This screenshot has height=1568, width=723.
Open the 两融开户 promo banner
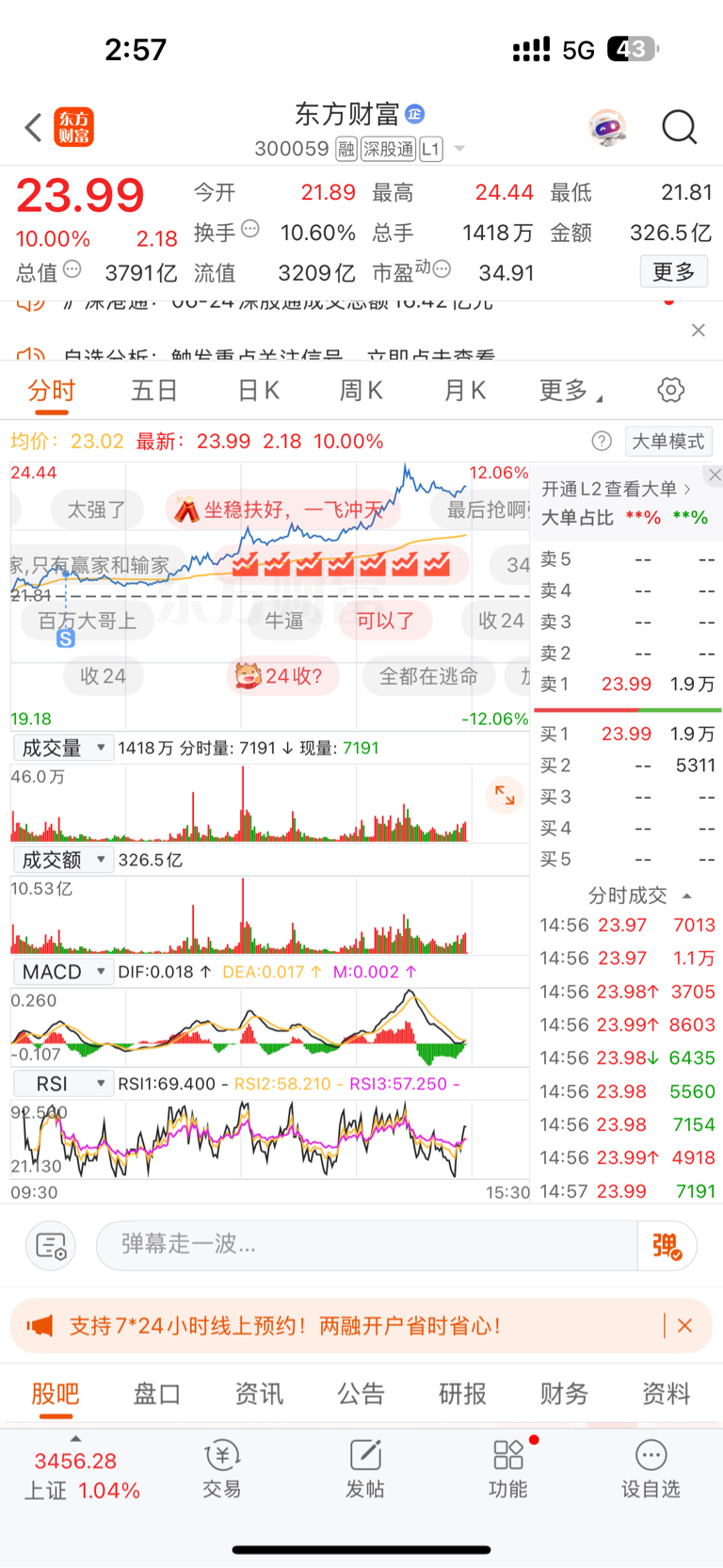point(361,1326)
